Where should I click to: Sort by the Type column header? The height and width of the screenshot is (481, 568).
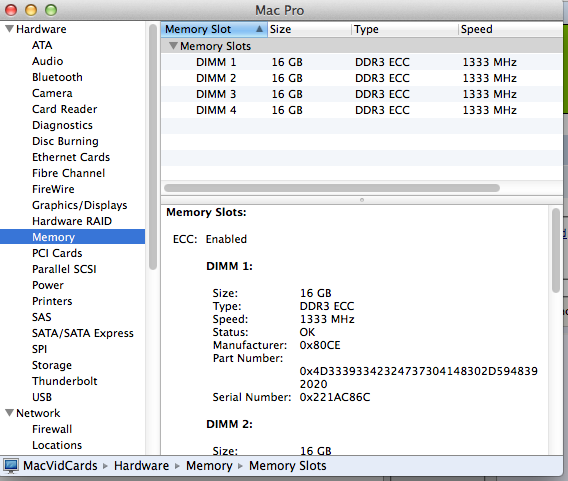pyautogui.click(x=405, y=29)
